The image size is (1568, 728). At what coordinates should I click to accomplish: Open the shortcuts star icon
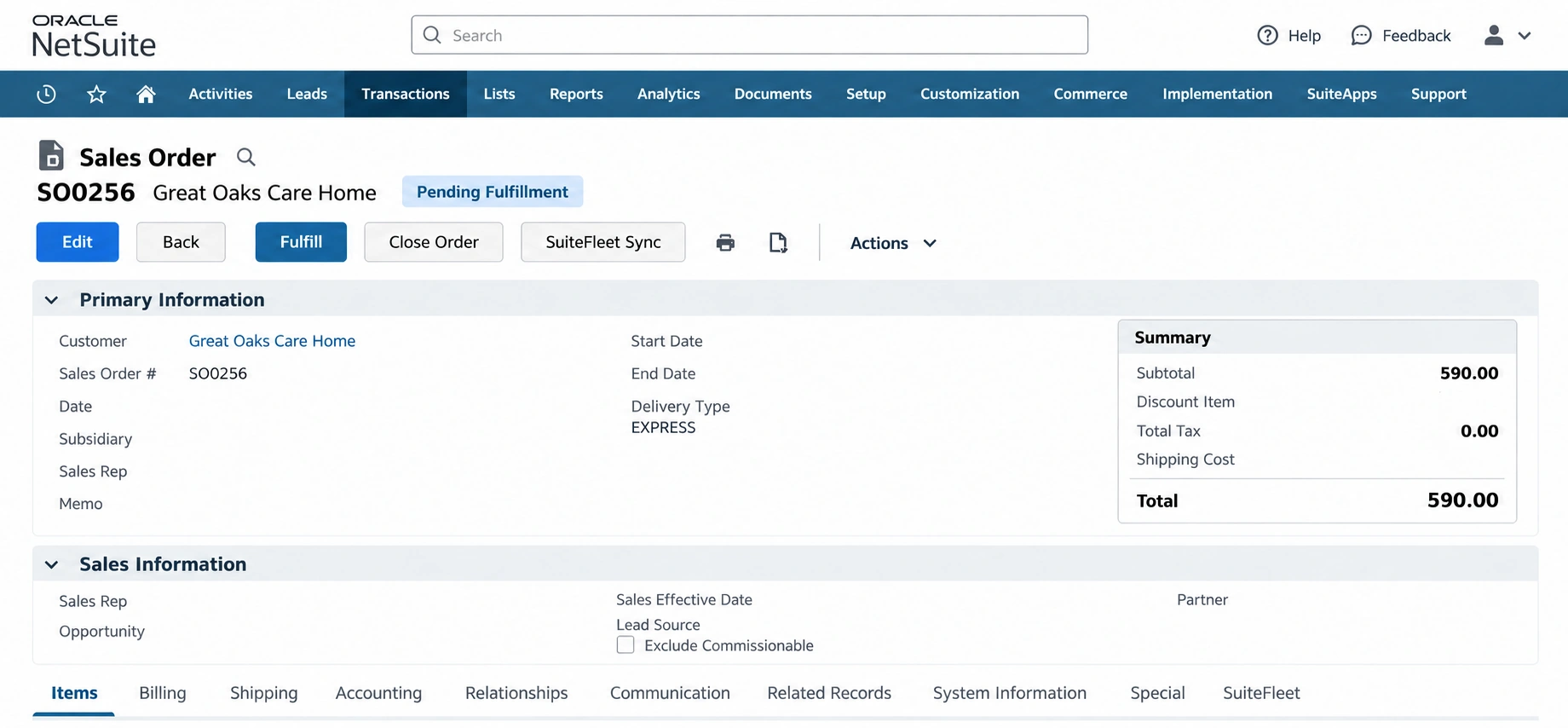[96, 94]
